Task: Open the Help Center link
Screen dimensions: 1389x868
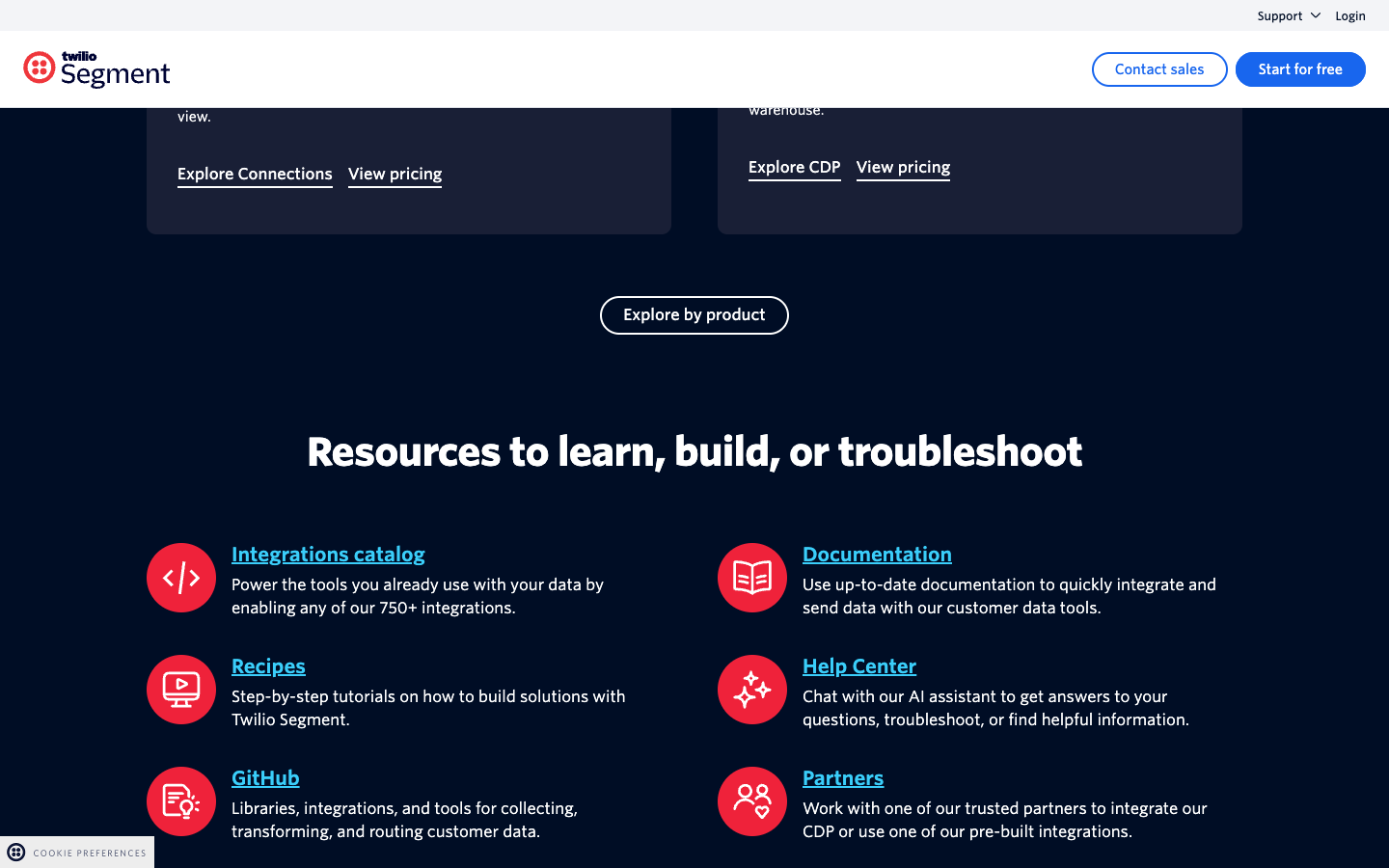Action: 859,666
